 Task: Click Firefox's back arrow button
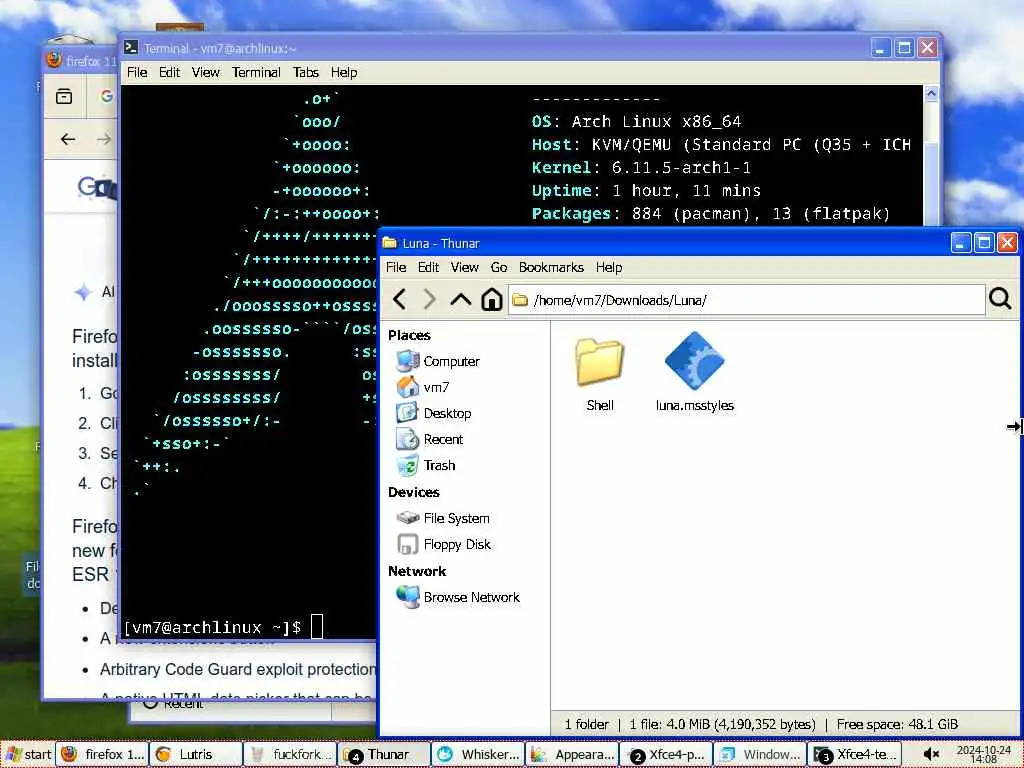pos(67,139)
